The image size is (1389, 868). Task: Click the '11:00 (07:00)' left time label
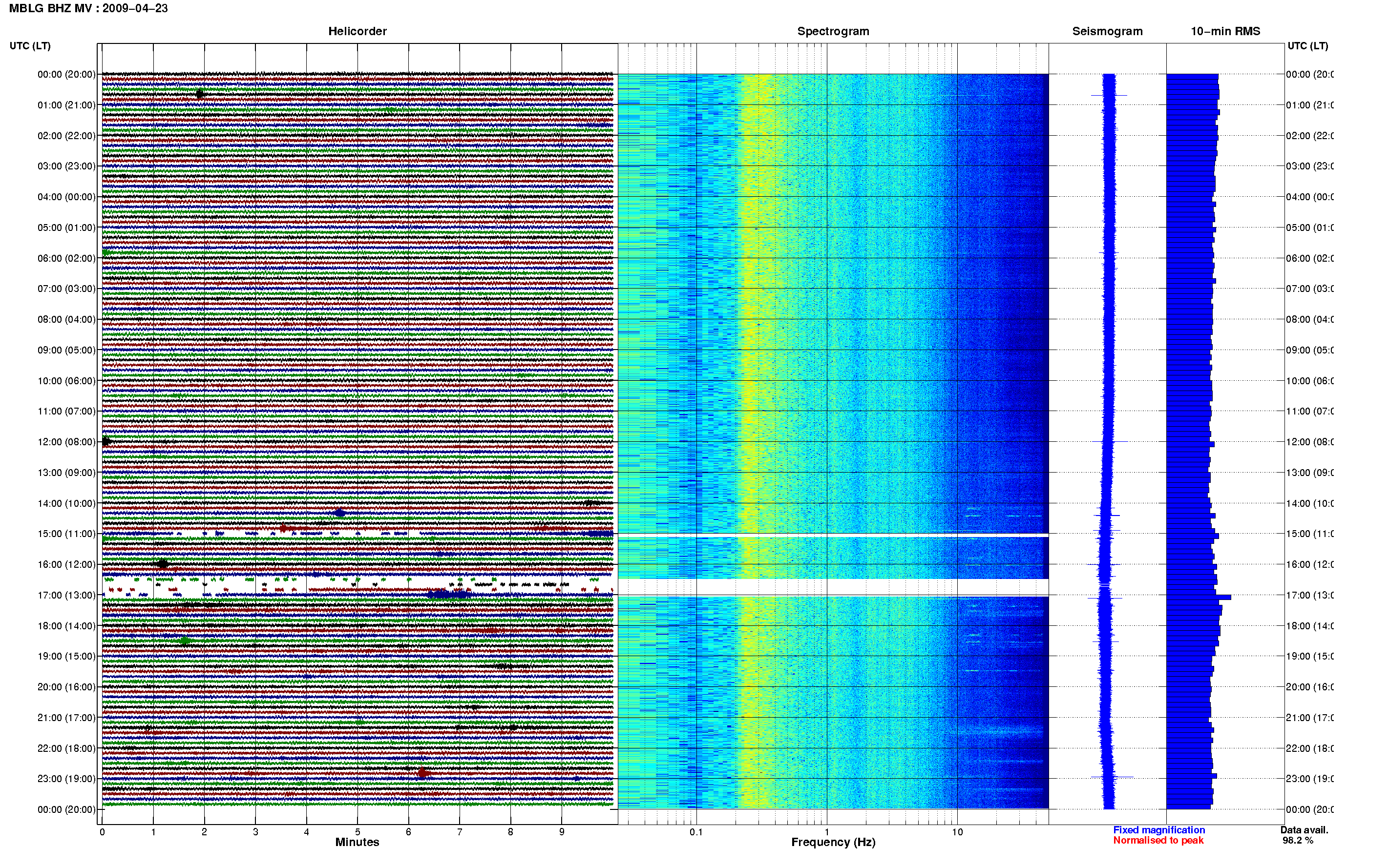pos(66,411)
